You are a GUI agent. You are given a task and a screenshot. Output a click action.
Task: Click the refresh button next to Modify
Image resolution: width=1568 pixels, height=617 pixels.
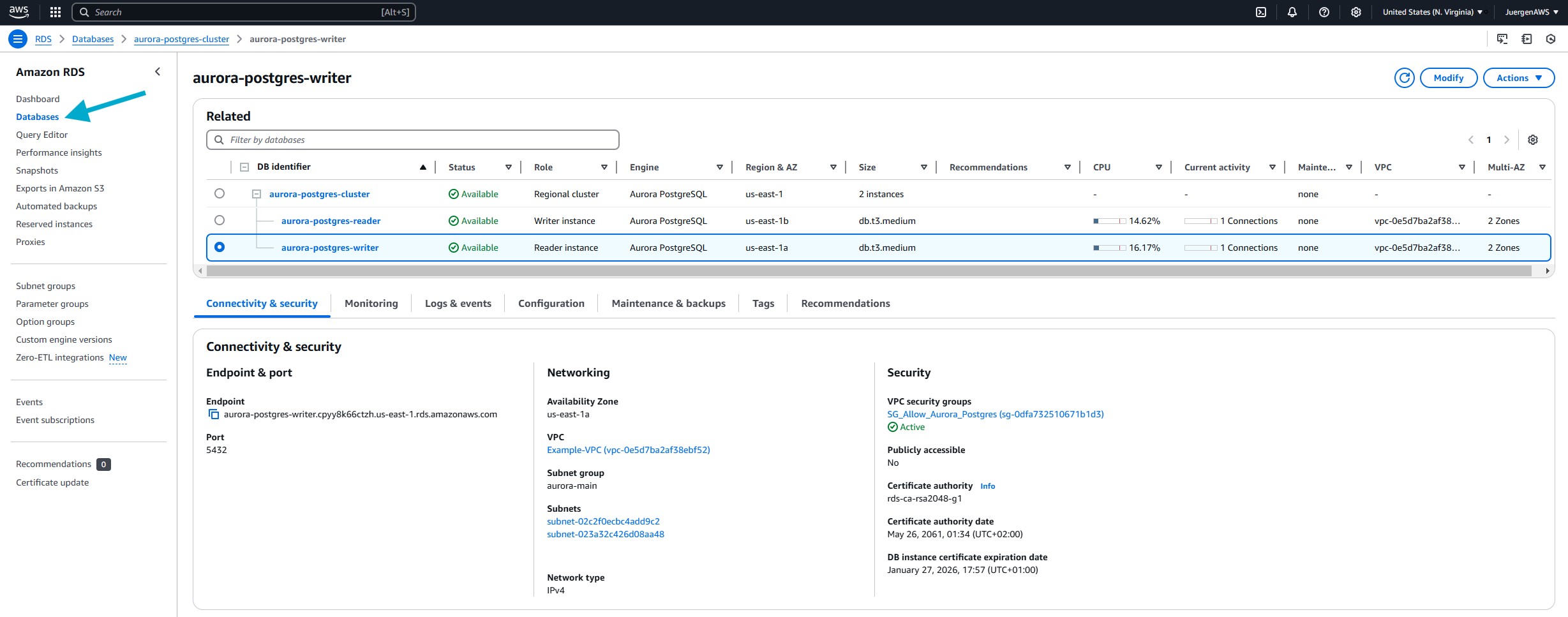pyautogui.click(x=1404, y=78)
